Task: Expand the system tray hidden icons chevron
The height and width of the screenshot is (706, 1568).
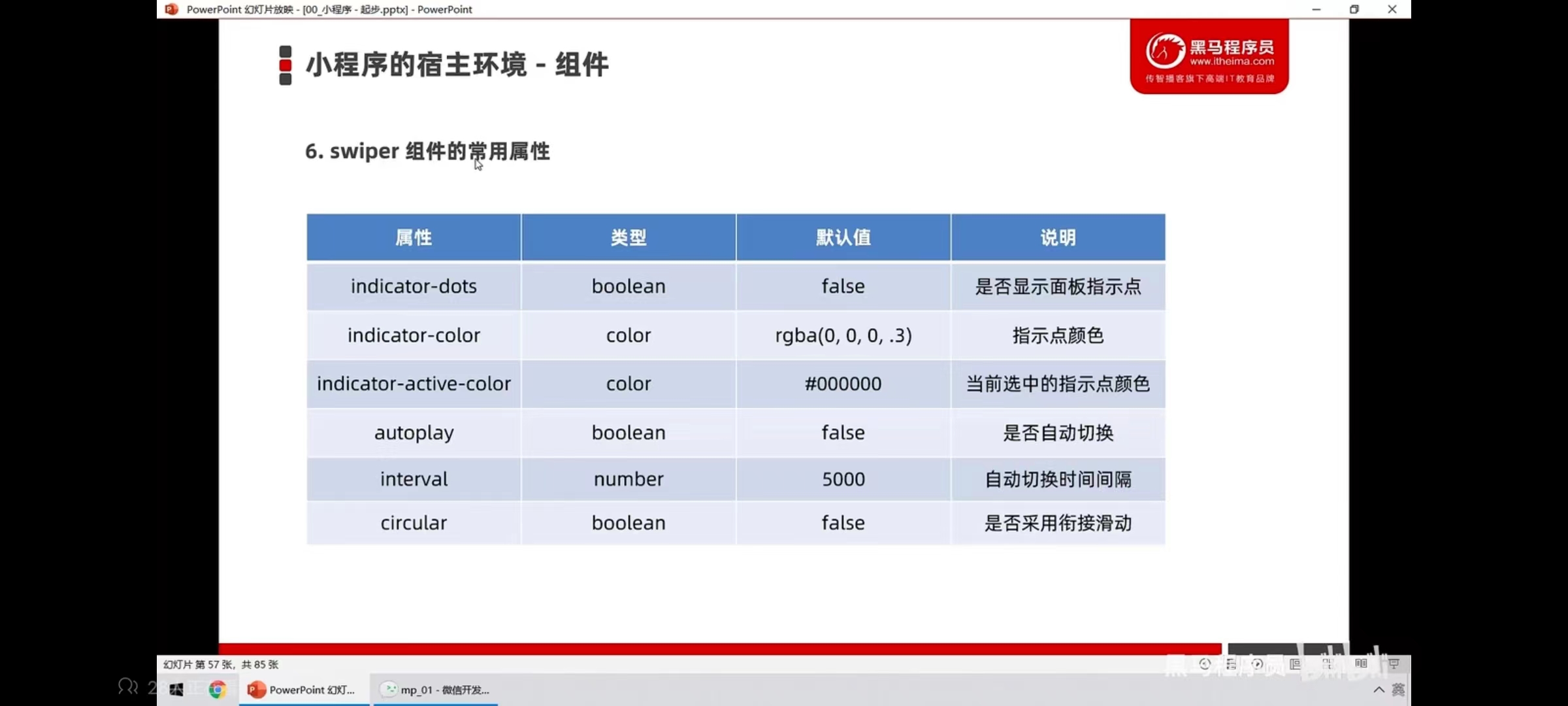Action: [1379, 690]
